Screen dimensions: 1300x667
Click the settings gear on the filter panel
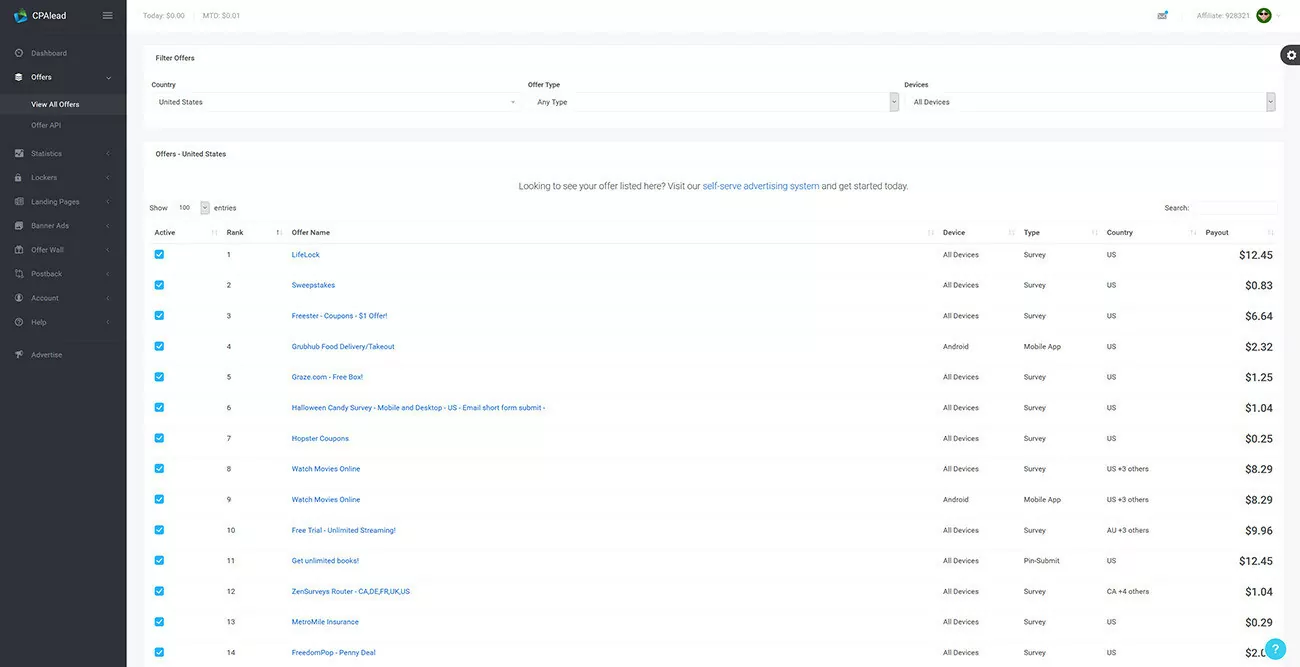(1290, 54)
